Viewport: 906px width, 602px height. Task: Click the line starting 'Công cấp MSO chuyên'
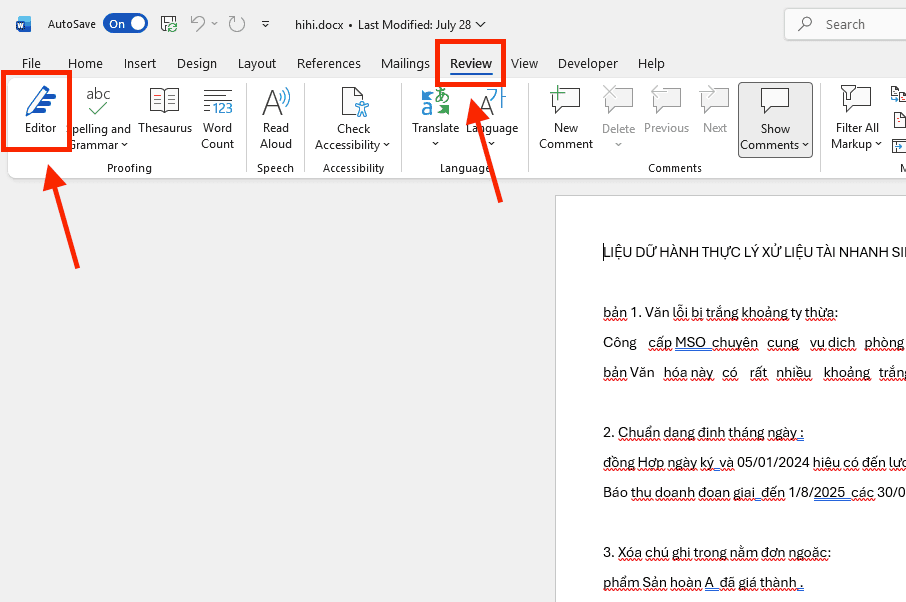(754, 343)
